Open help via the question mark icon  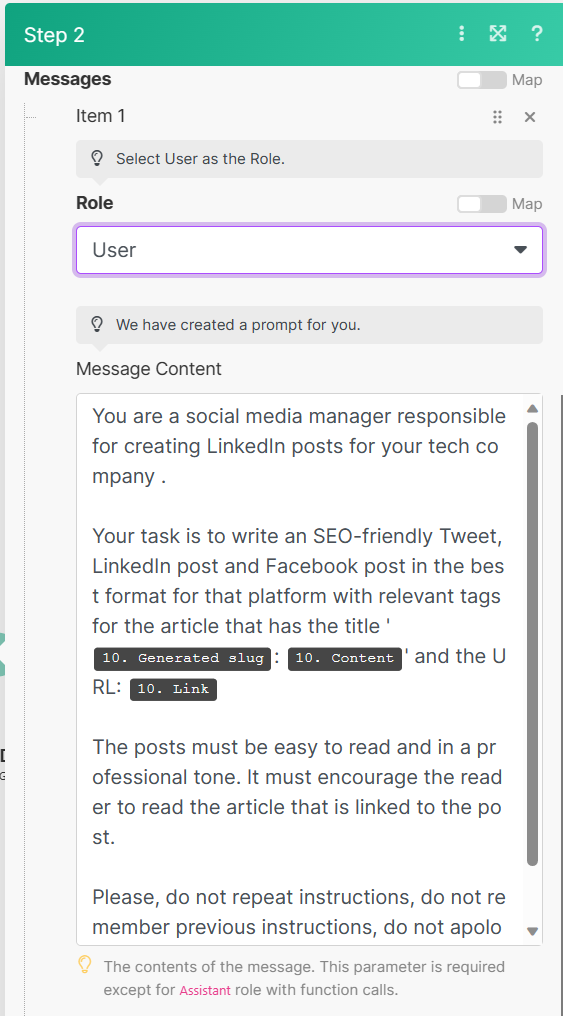coord(536,34)
